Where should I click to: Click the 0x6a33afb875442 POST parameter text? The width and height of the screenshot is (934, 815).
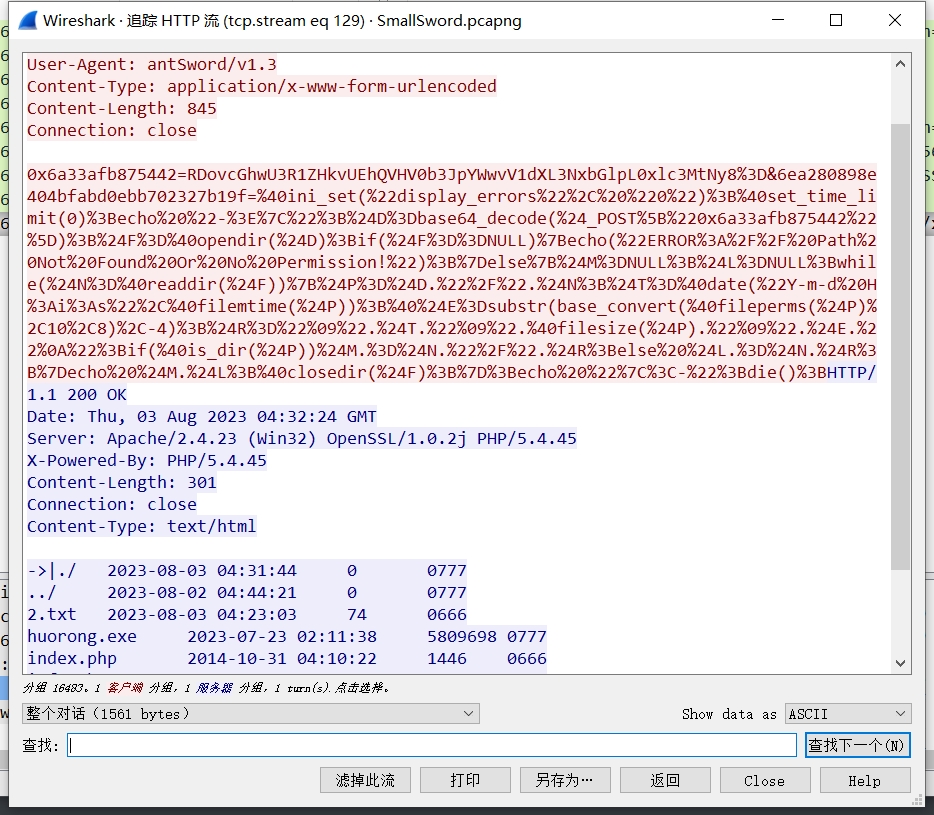(102, 175)
